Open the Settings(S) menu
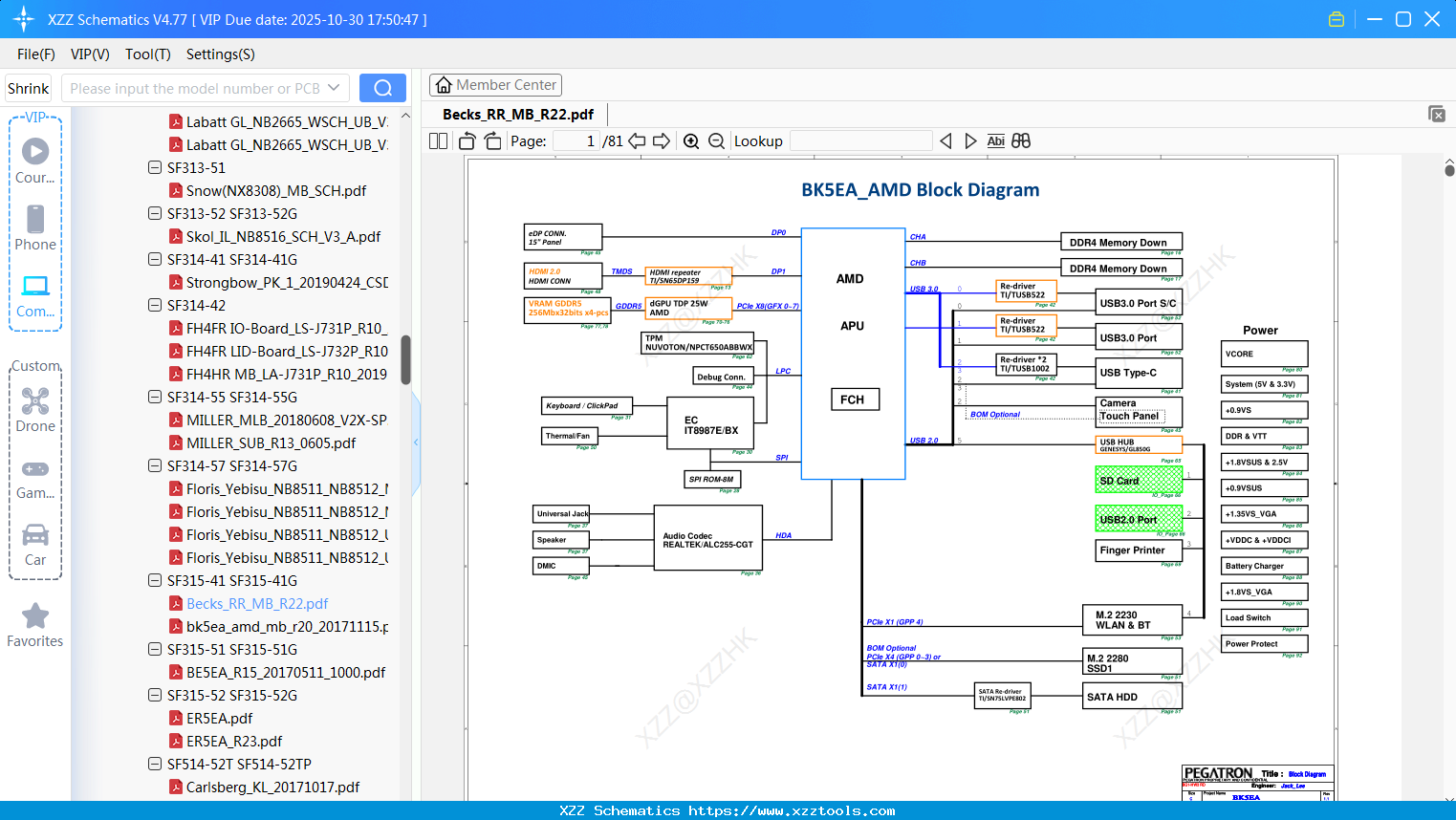This screenshot has height=820, width=1456. (x=220, y=54)
